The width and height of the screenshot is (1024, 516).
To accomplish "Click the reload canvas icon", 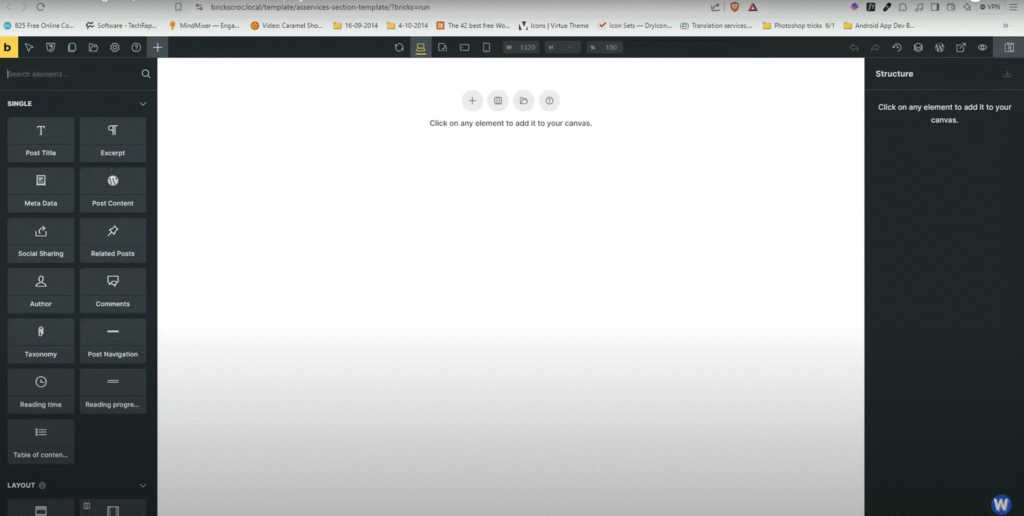I will 399,47.
